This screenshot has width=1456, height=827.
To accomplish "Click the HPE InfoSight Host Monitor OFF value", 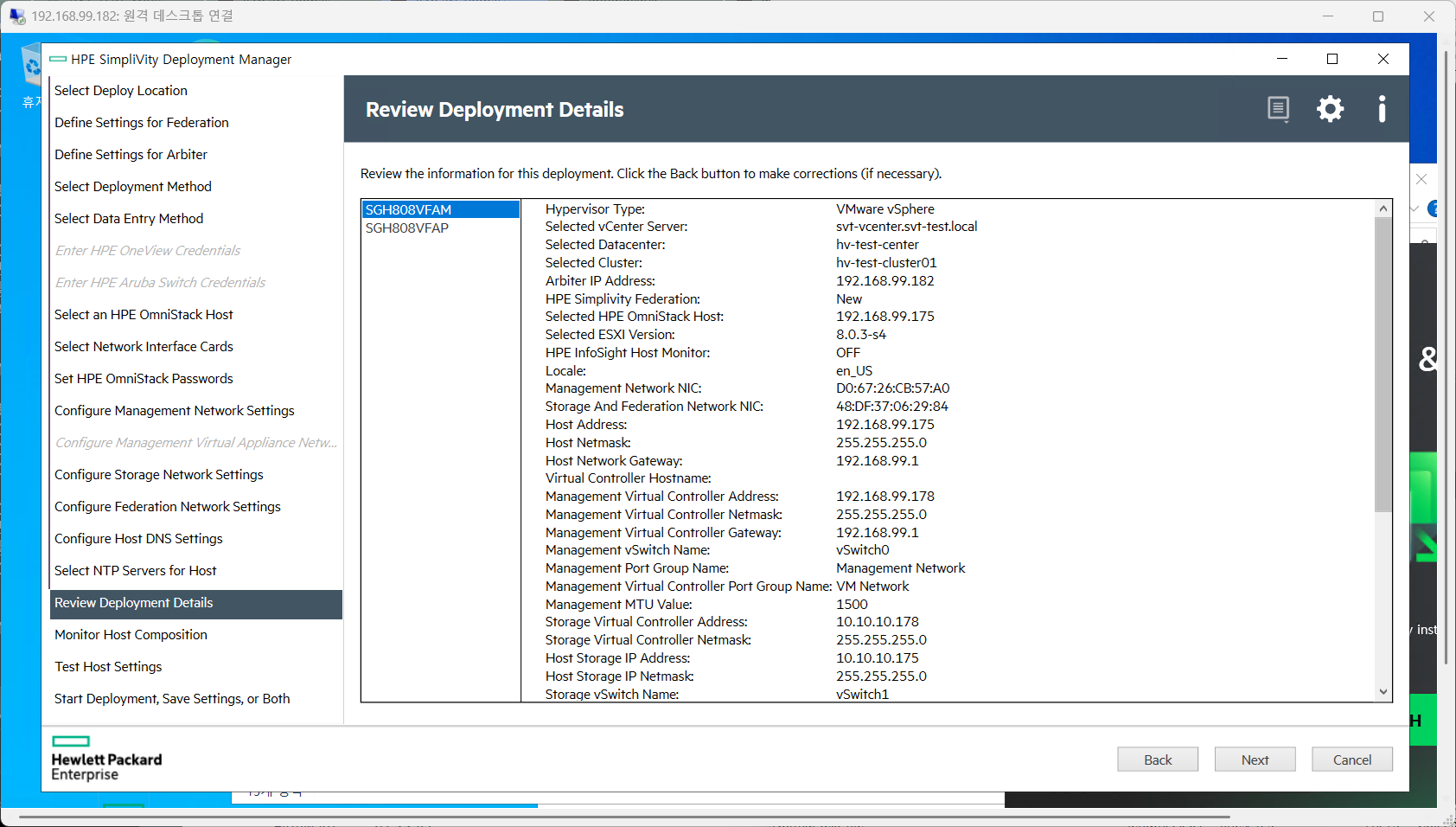I will tap(847, 353).
